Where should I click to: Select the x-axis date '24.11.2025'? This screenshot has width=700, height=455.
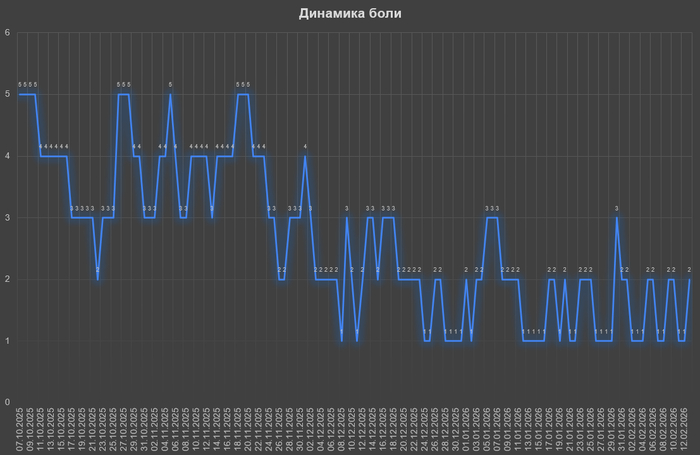[269, 430]
